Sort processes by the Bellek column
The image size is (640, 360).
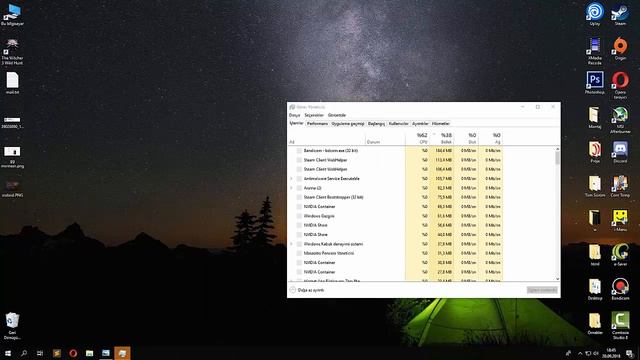tap(441, 138)
